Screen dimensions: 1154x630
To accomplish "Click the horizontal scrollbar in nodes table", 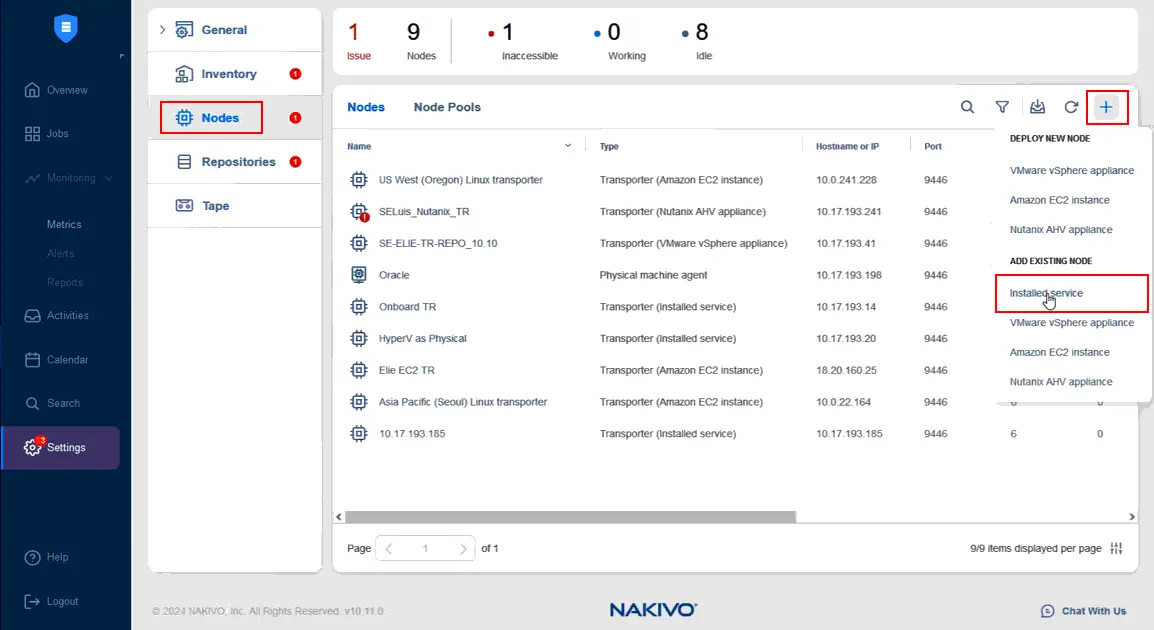I will [570, 517].
